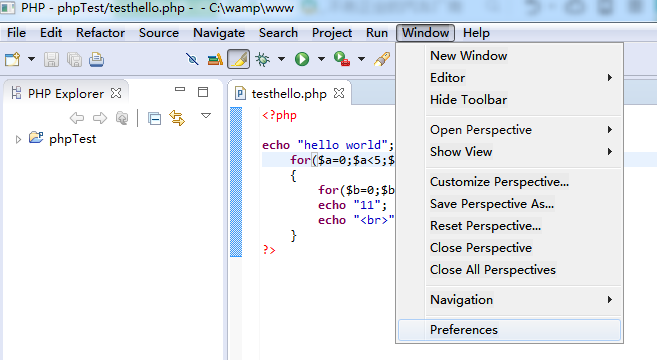Close the testhello.php editor tab
The image size is (657, 360).
[339, 93]
